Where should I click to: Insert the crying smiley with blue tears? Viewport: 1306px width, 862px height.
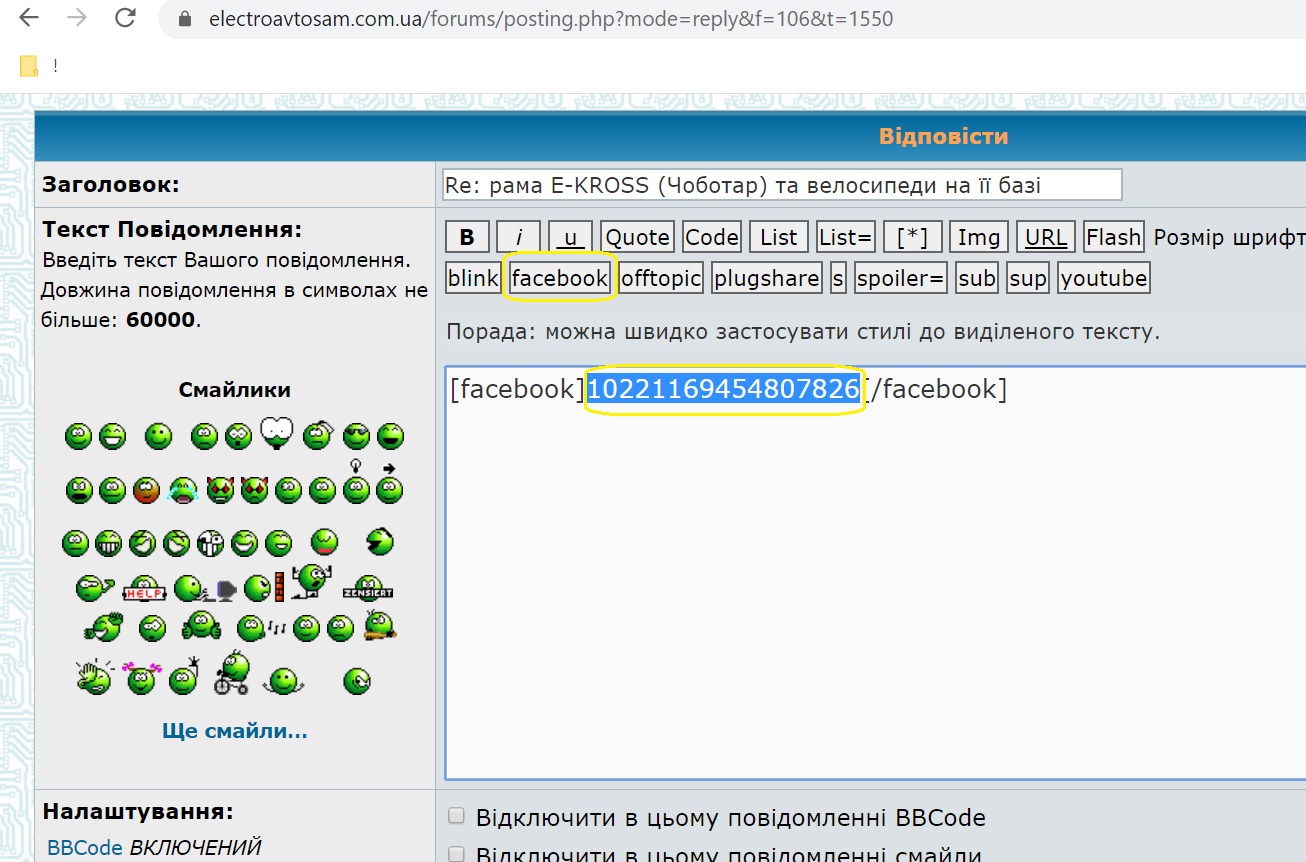(x=182, y=490)
